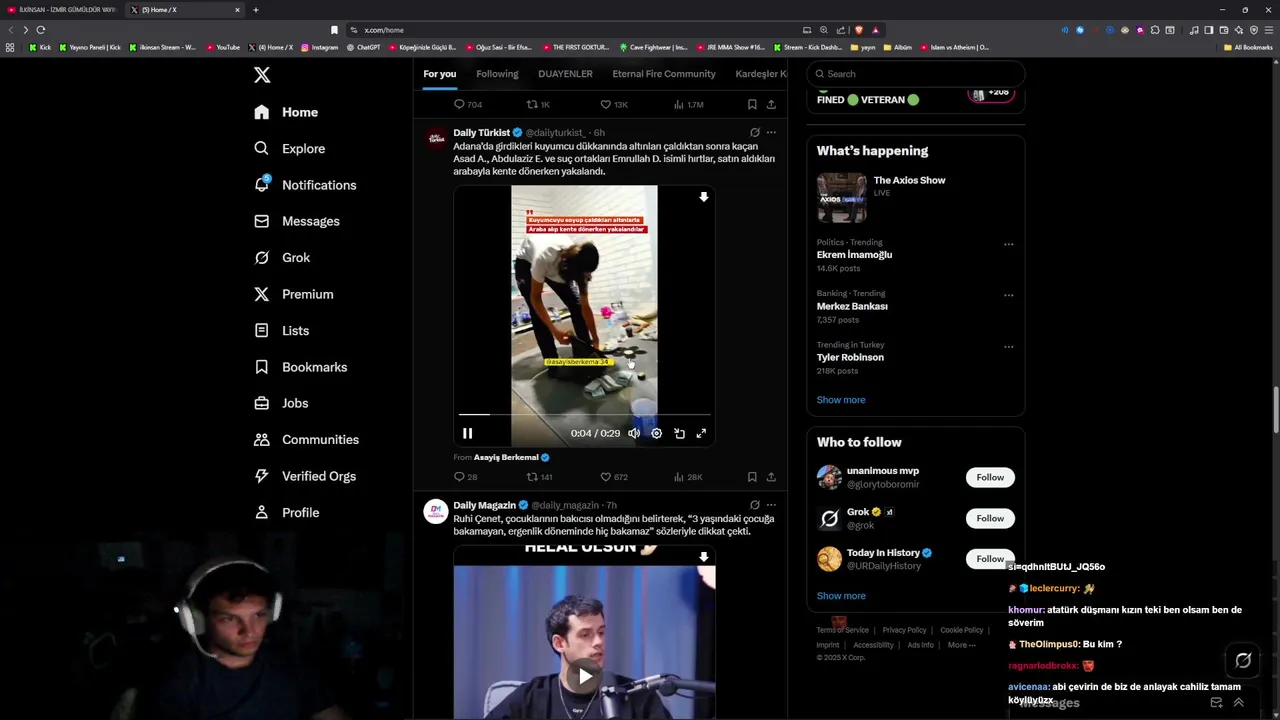Open The Axios Show live event
Viewport: 1280px width, 720px height.
tap(915, 197)
